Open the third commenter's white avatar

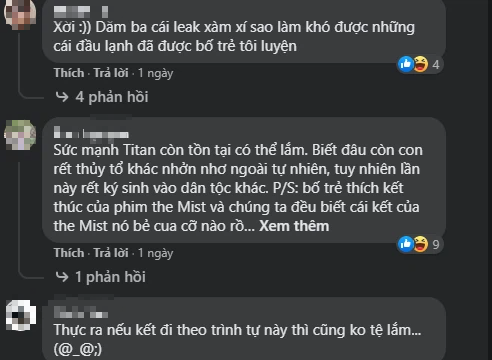click(x=21, y=315)
